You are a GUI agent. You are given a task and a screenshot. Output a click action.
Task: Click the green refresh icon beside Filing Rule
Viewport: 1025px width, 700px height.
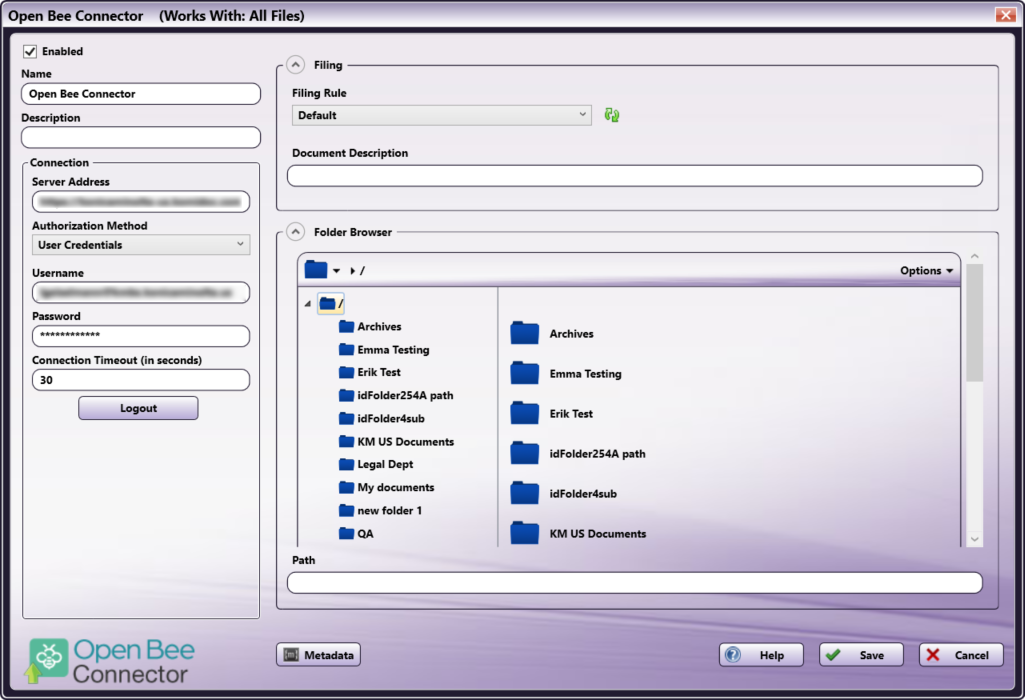[612, 115]
